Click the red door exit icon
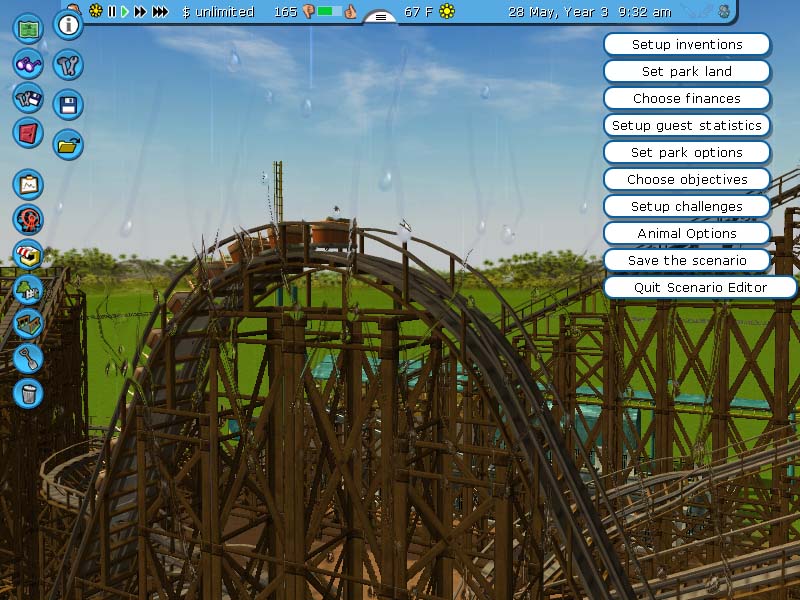The width and height of the screenshot is (800, 600). tap(28, 133)
